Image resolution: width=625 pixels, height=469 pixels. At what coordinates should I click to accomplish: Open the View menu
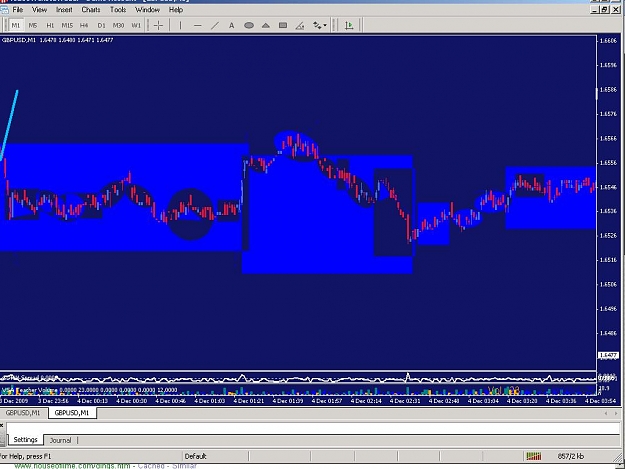coord(39,10)
